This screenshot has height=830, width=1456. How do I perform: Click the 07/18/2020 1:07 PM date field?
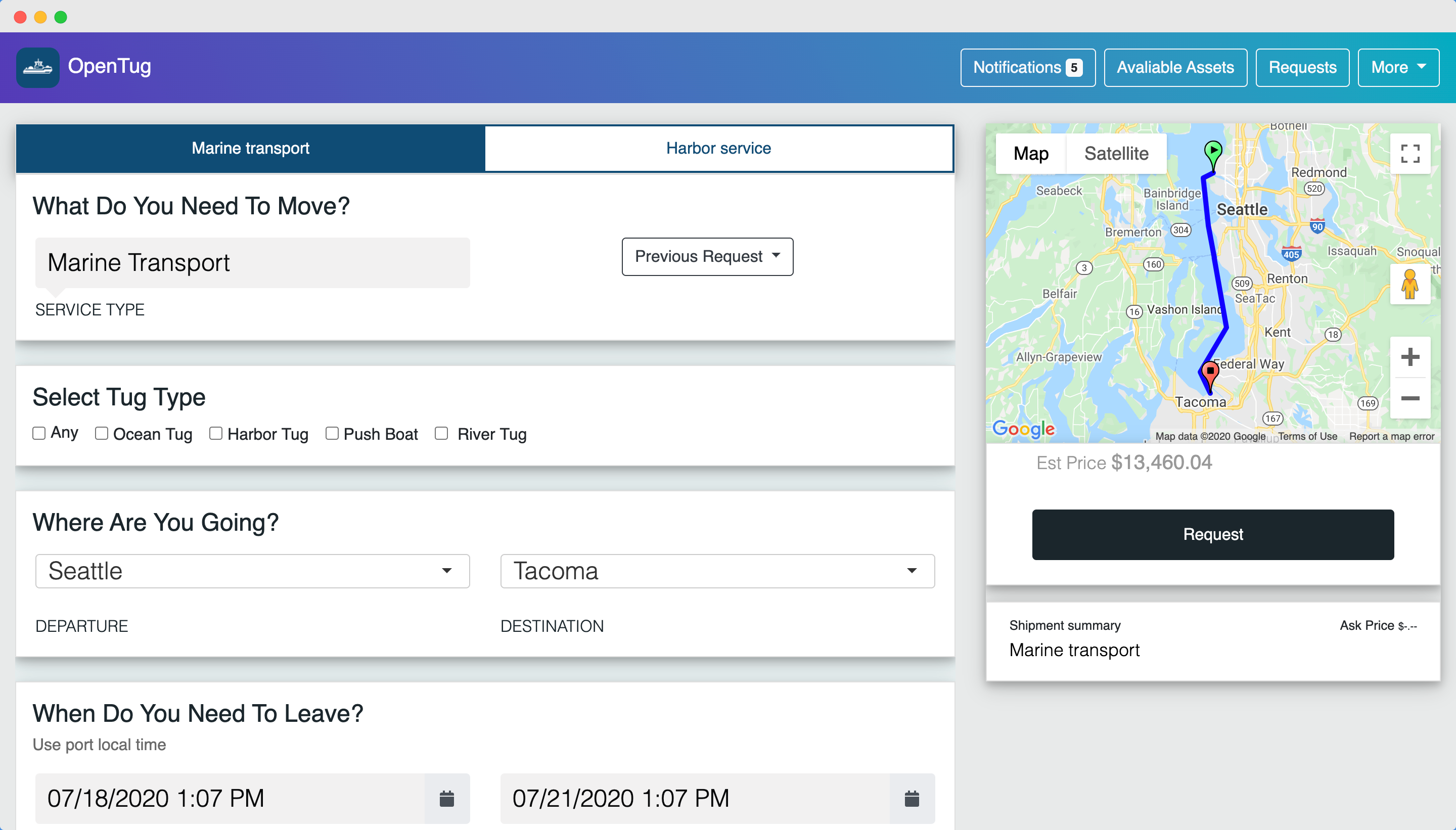coord(230,798)
